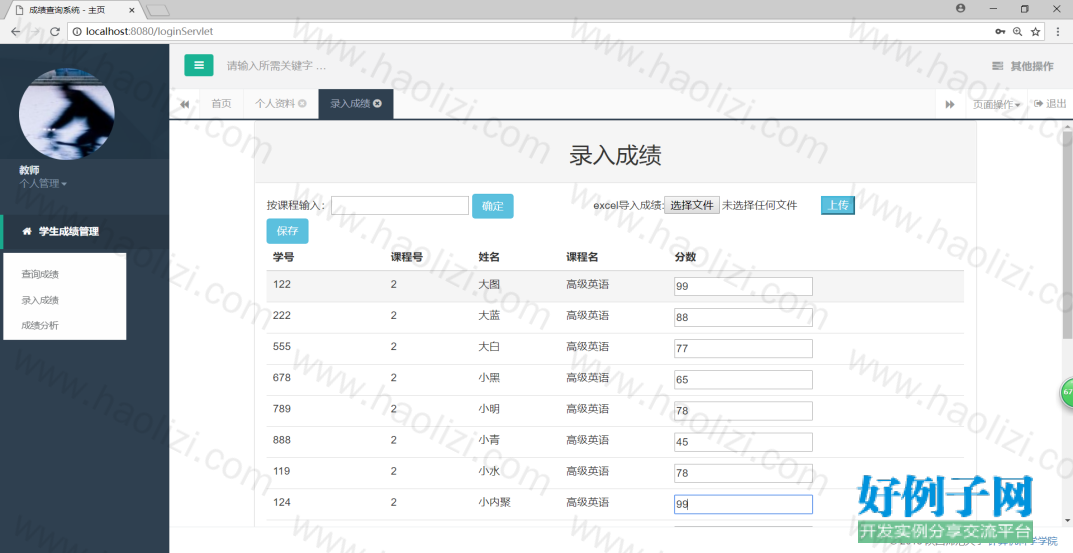Click student name 大白
The width and height of the screenshot is (1073, 553).
[x=489, y=346]
